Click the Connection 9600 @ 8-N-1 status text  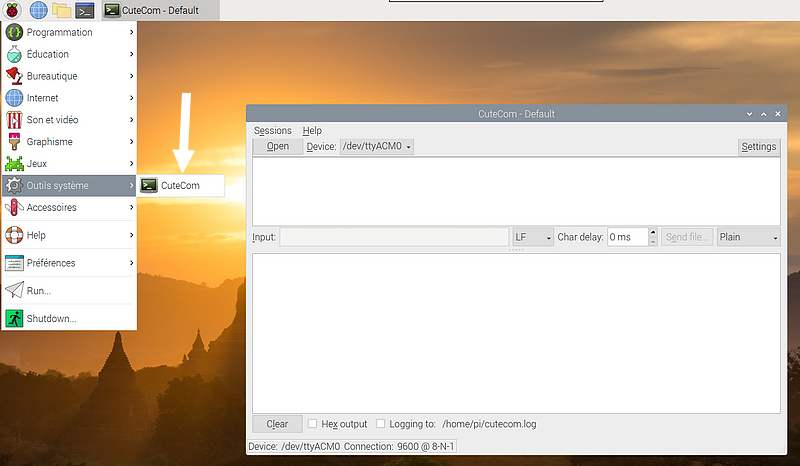pos(399,447)
